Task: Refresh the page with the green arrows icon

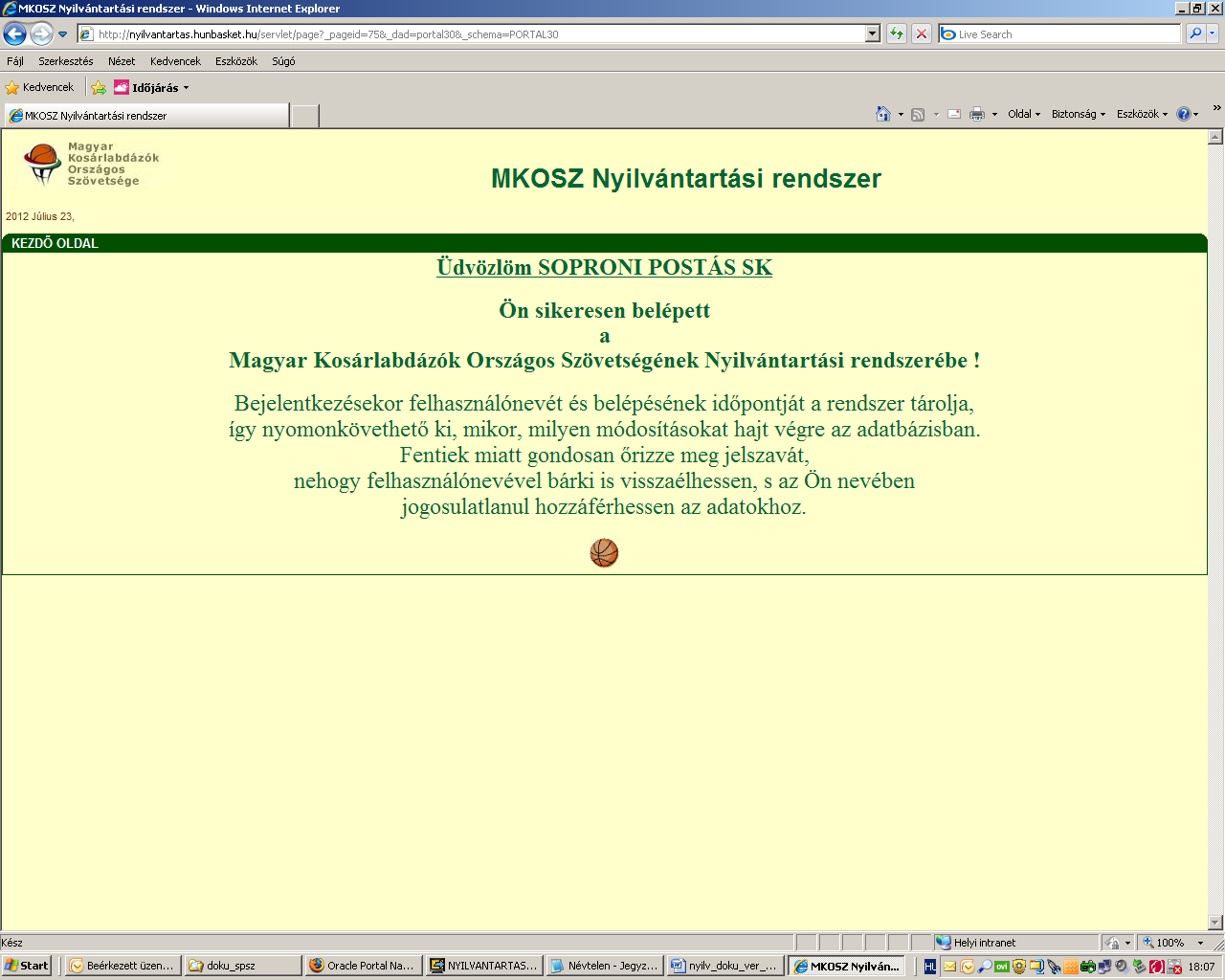Action: [x=897, y=34]
